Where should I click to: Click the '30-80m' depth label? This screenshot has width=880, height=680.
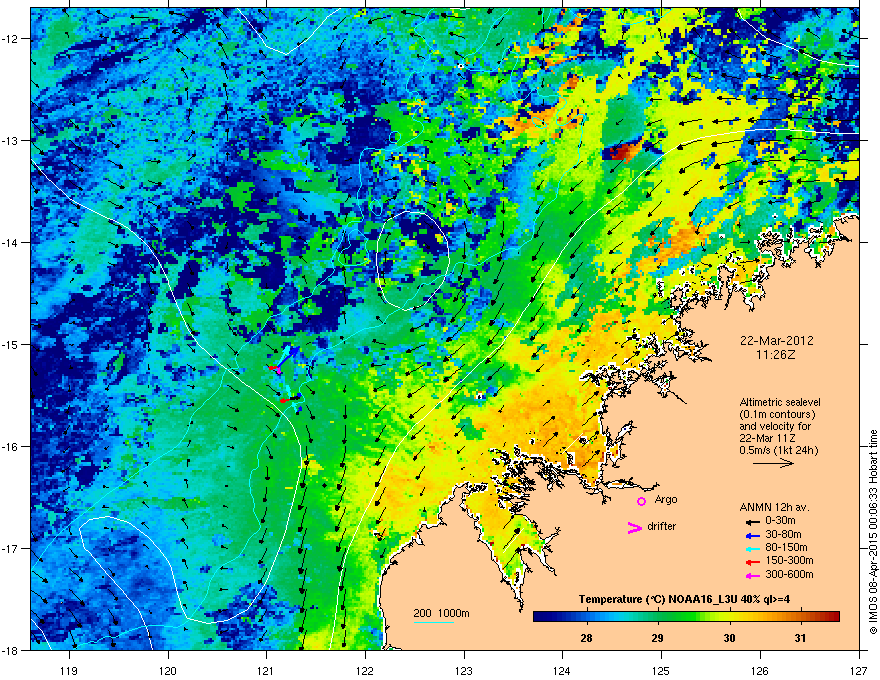(783, 535)
